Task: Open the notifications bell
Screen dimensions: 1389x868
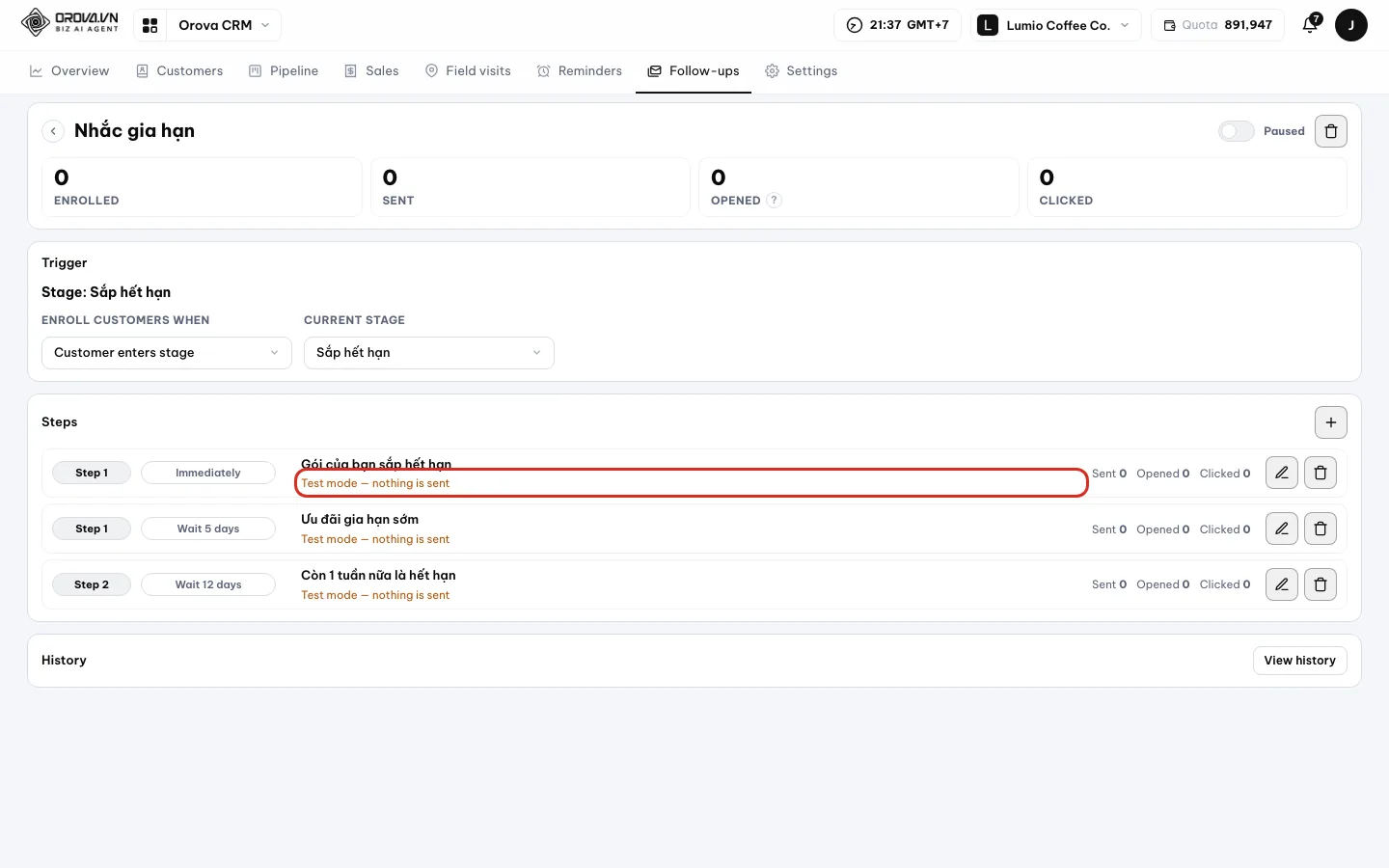Action: pyautogui.click(x=1310, y=25)
